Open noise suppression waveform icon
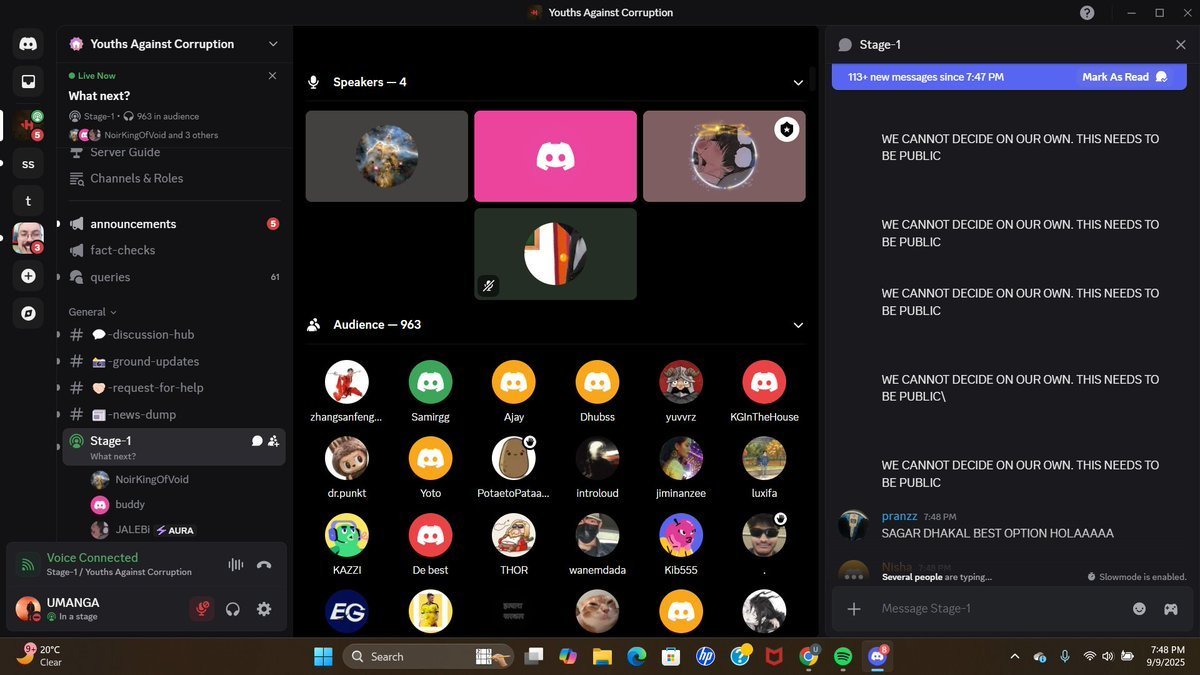1200x675 pixels. click(x=236, y=565)
